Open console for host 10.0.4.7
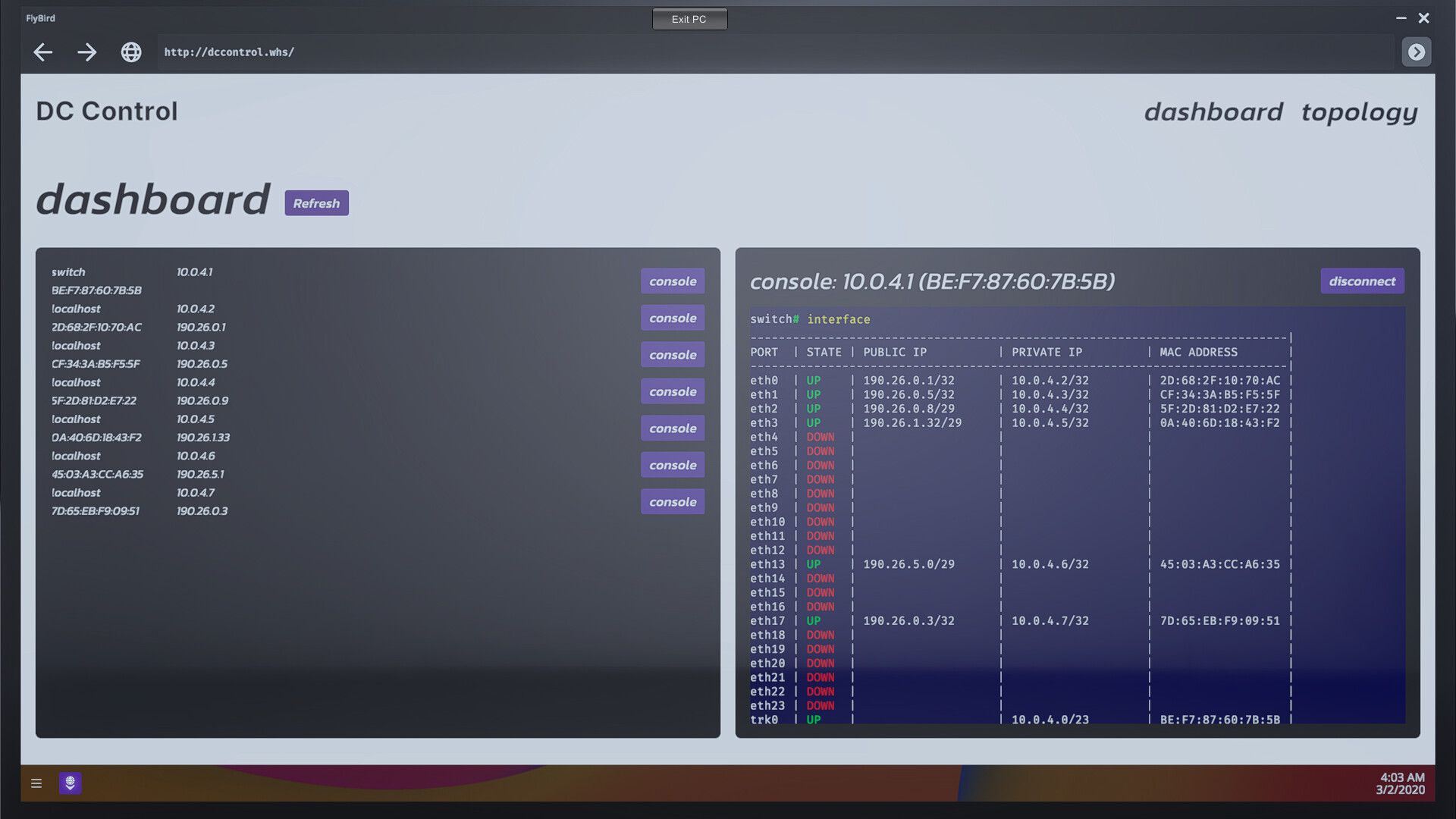 pyautogui.click(x=672, y=501)
